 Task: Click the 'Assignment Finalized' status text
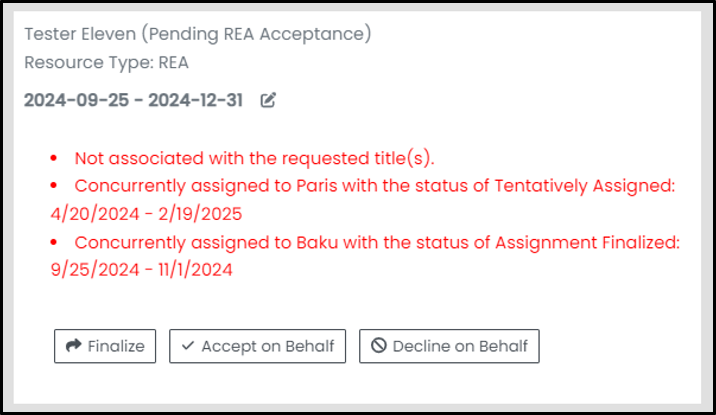coord(587,242)
